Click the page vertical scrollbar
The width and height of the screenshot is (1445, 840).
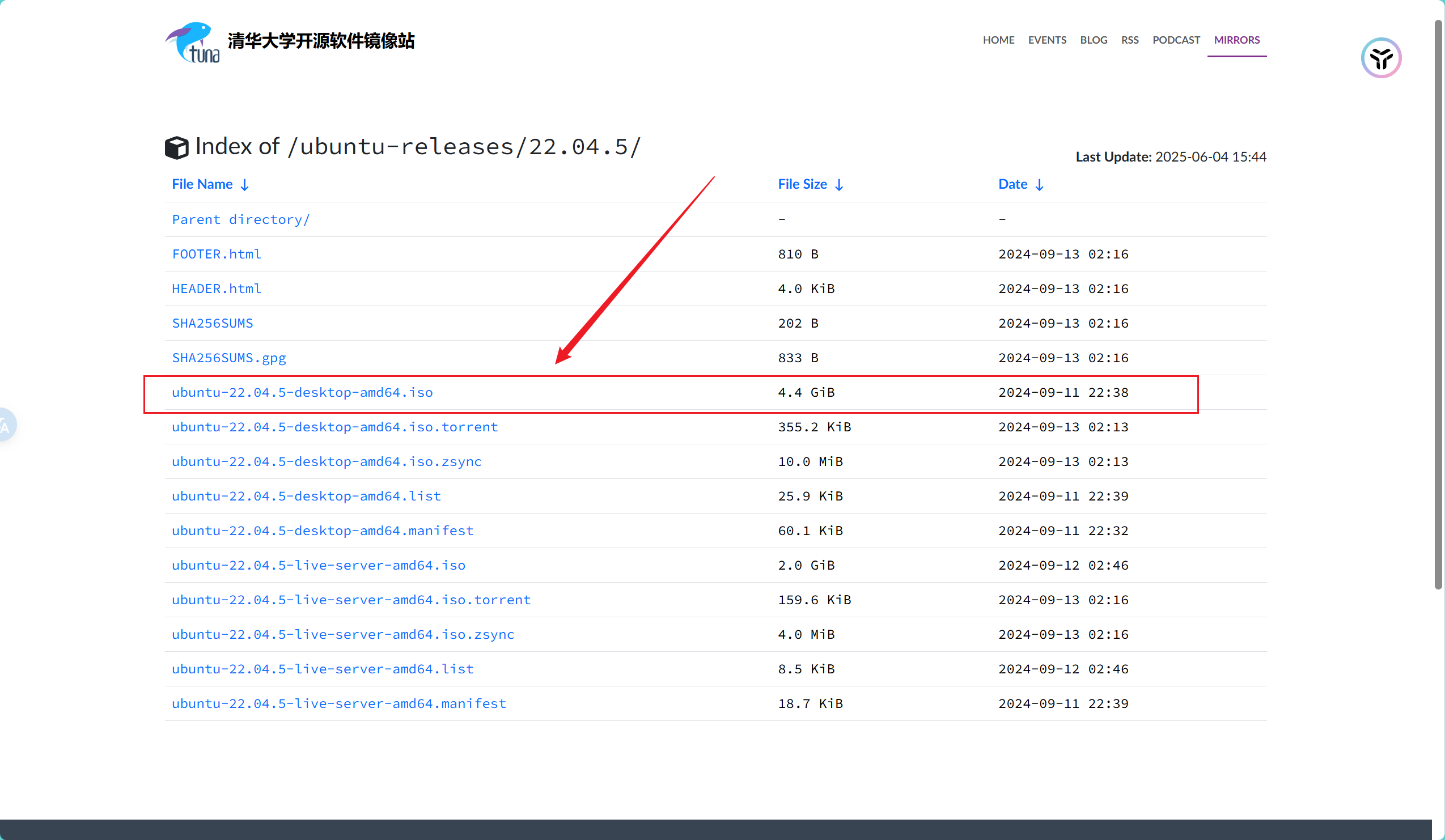[1438, 304]
